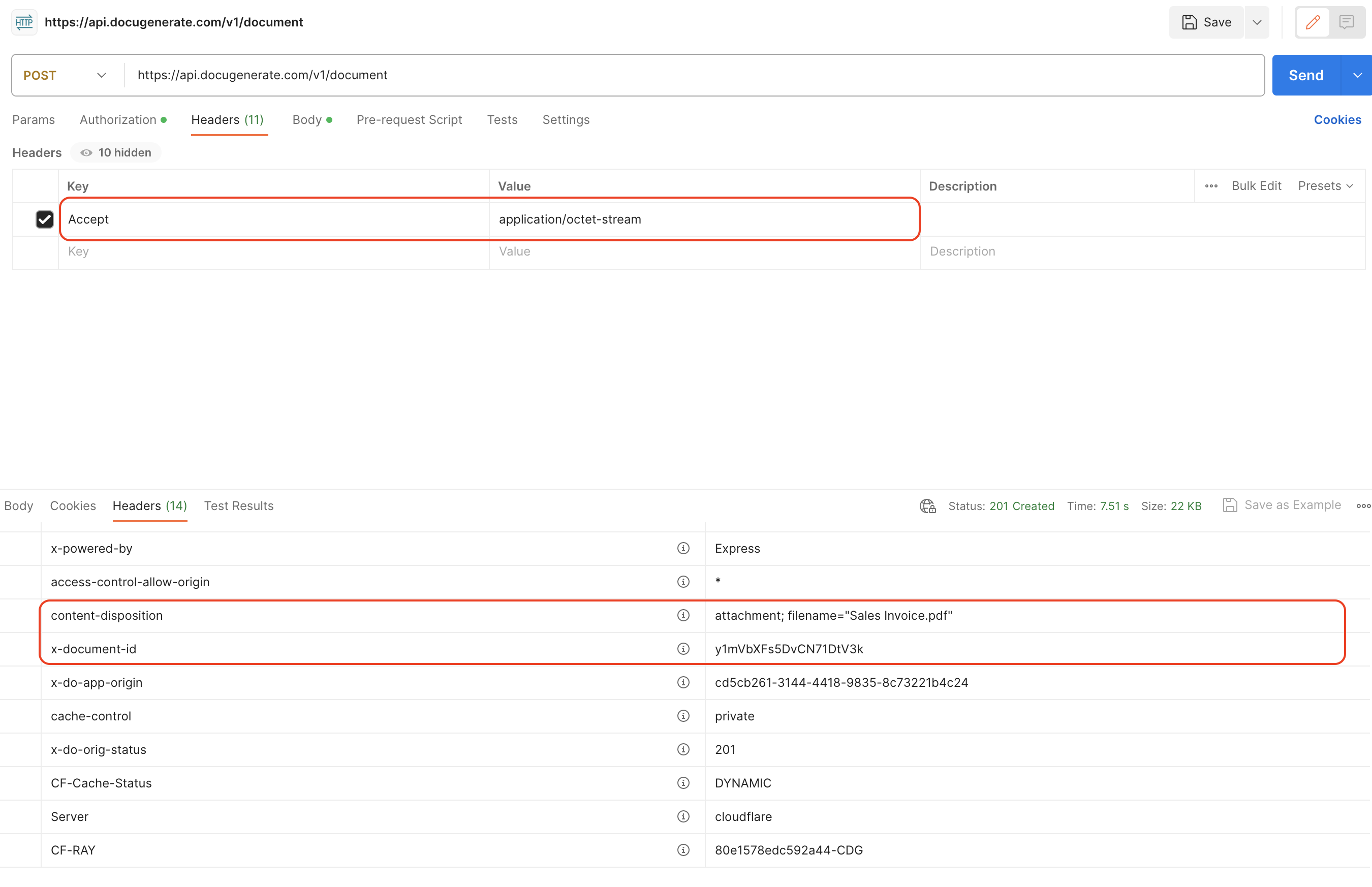Click the edit pencil icon top right
Screen dimensions: 1372x887
point(1313,22)
